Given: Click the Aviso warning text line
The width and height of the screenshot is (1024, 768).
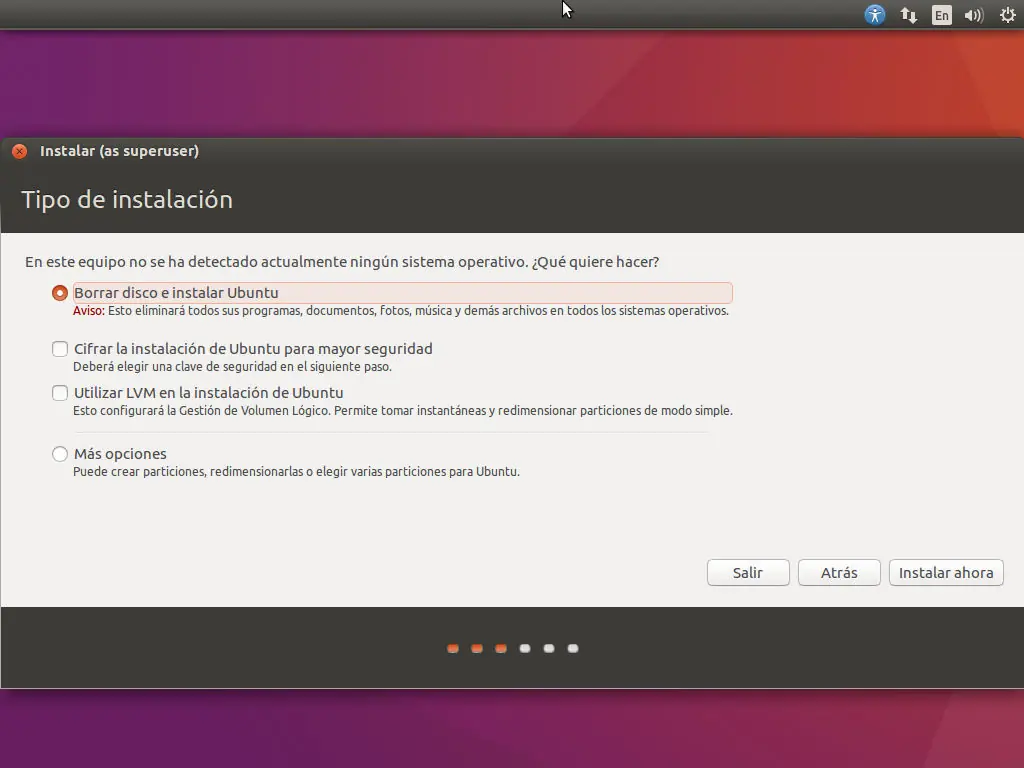Looking at the screenshot, I should (401, 311).
